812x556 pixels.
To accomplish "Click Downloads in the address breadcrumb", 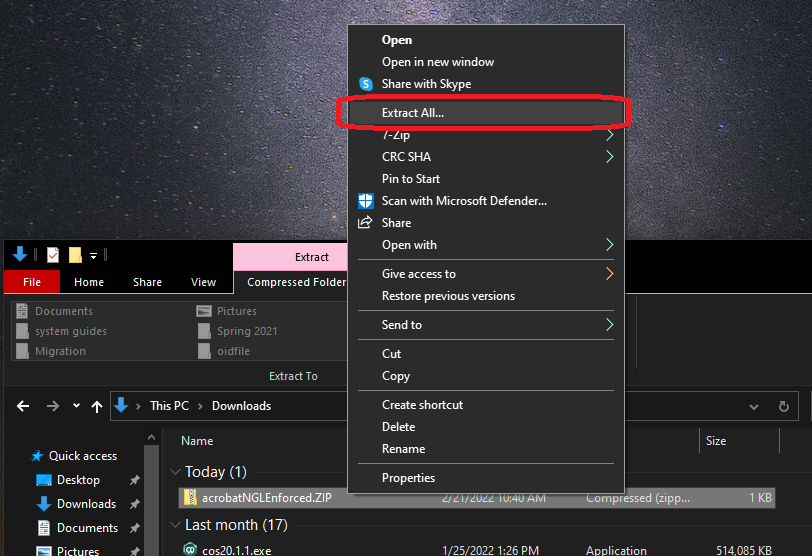I will click(x=241, y=406).
